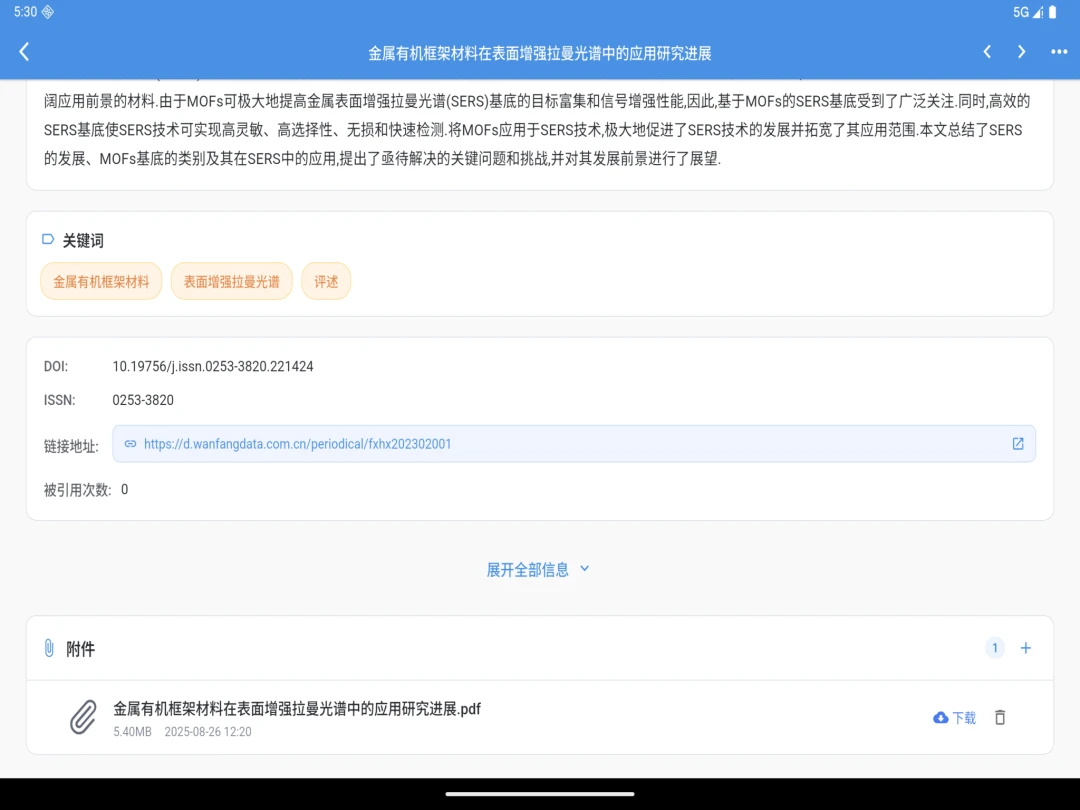This screenshot has height=810, width=1080.
Task: Open previous record chevron in header
Action: point(987,52)
